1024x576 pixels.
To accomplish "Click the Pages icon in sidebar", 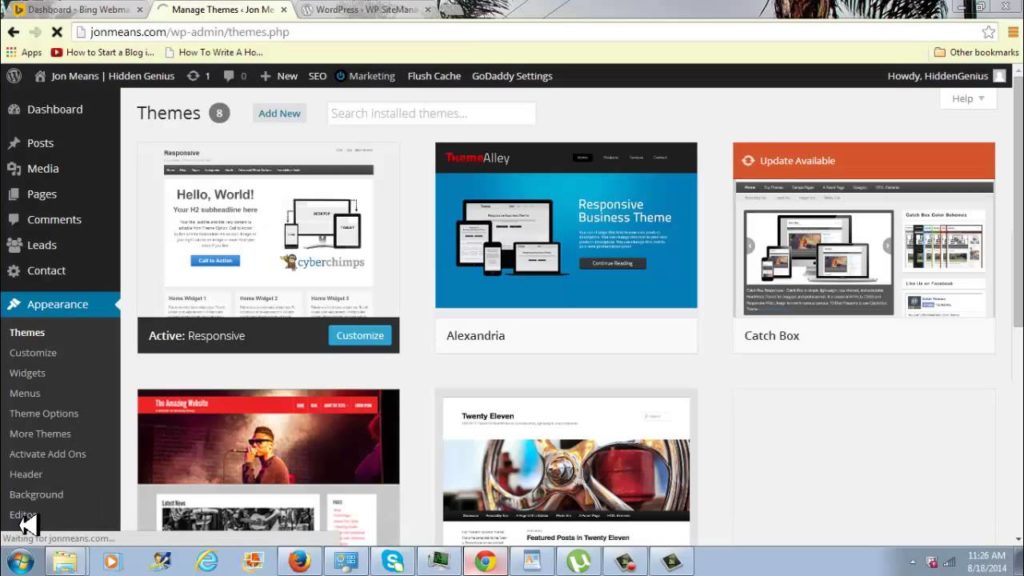I will pyautogui.click(x=14, y=194).
